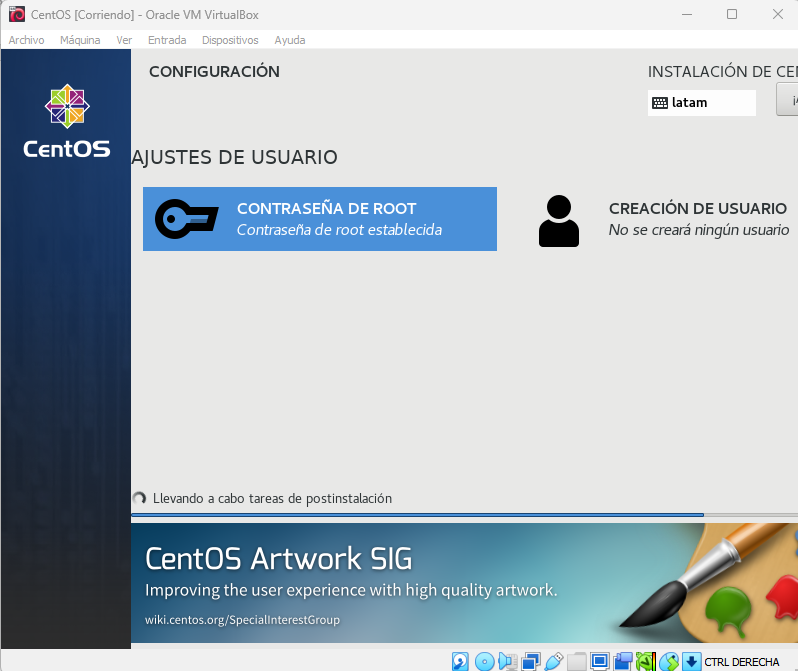Click the CentOS Artwork SIG banner
The height and width of the screenshot is (671, 798).
point(464,582)
